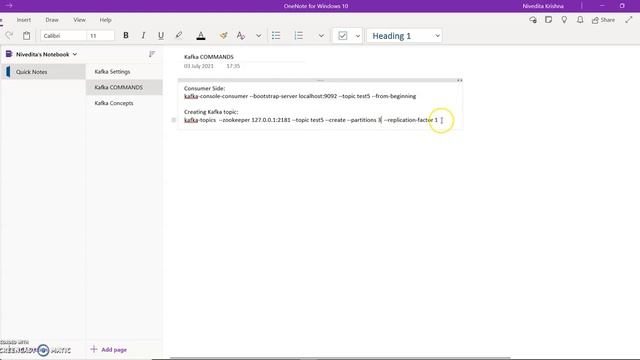Viewport: 640px width, 360px height.
Task: Clear text formatting icon
Action: point(241,36)
